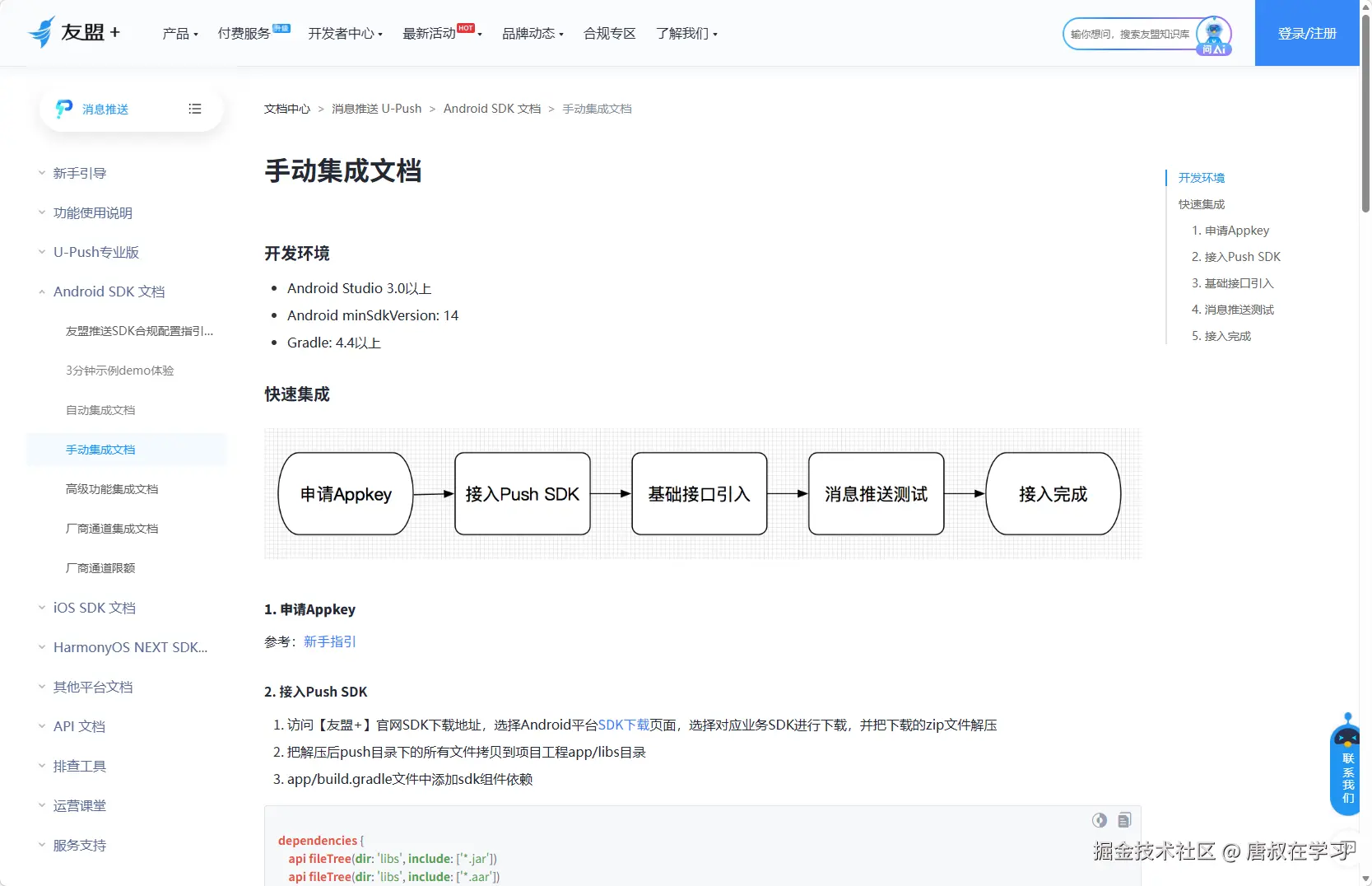The width and height of the screenshot is (1372, 886).
Task: Click the 消息推送 product icon in sidebar
Action: coord(63,109)
